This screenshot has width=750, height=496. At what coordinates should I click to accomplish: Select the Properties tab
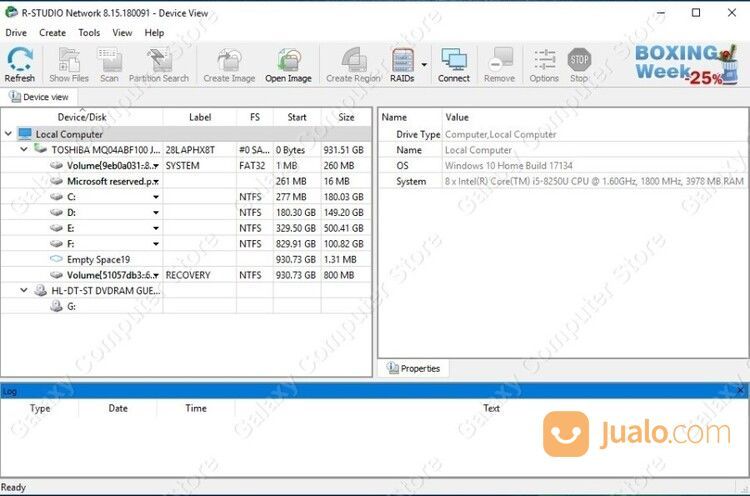pos(414,368)
